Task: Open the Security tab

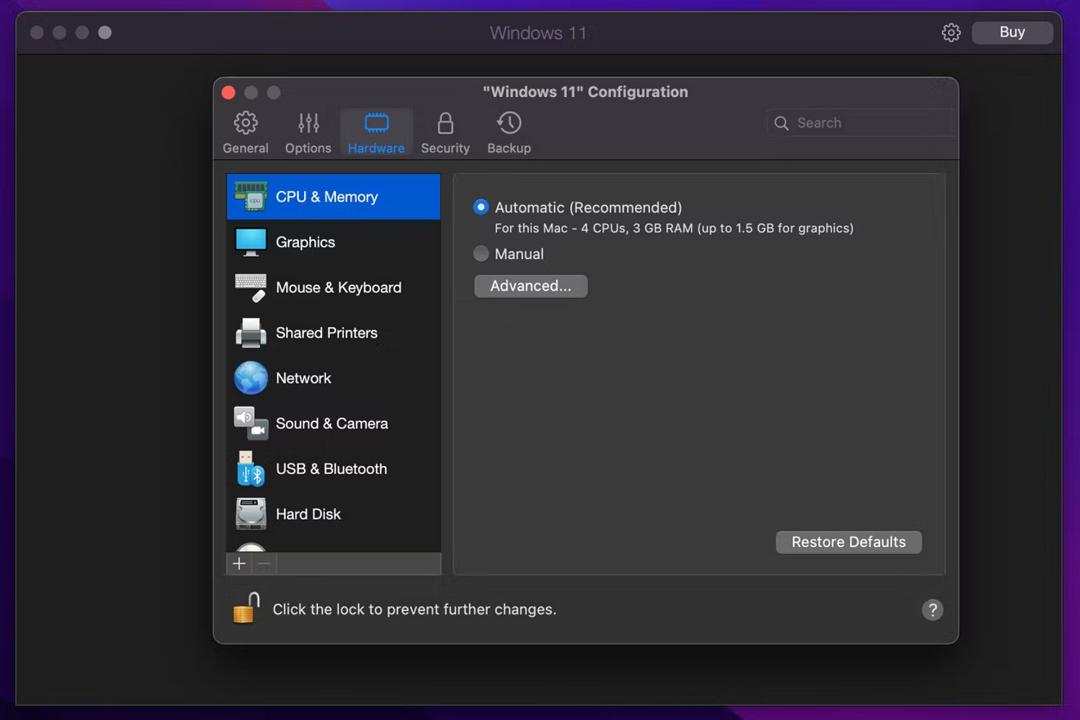Action: [x=445, y=133]
